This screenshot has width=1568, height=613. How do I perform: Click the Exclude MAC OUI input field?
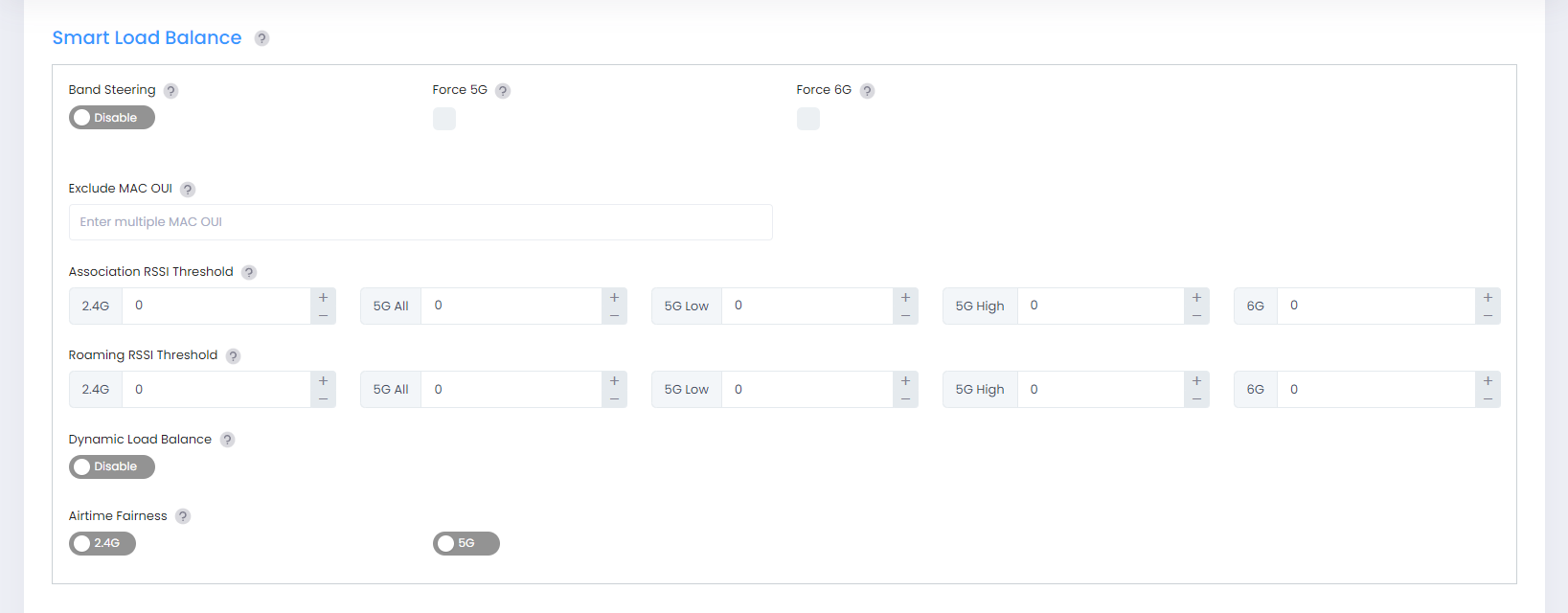coord(420,222)
